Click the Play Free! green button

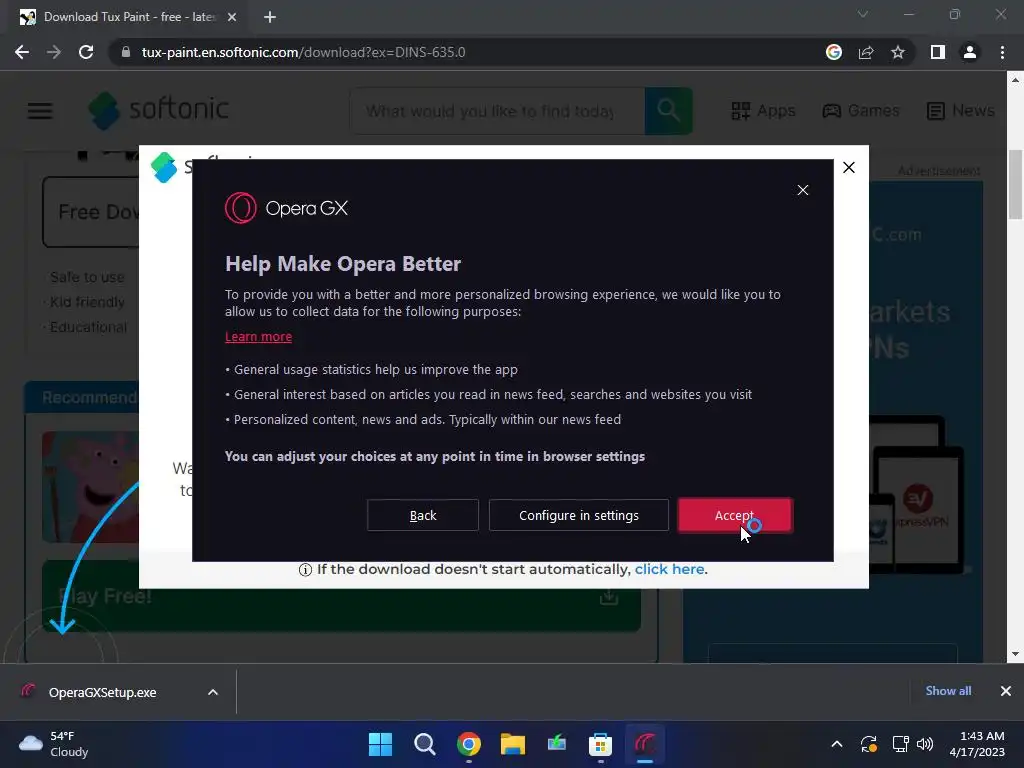click(x=341, y=596)
